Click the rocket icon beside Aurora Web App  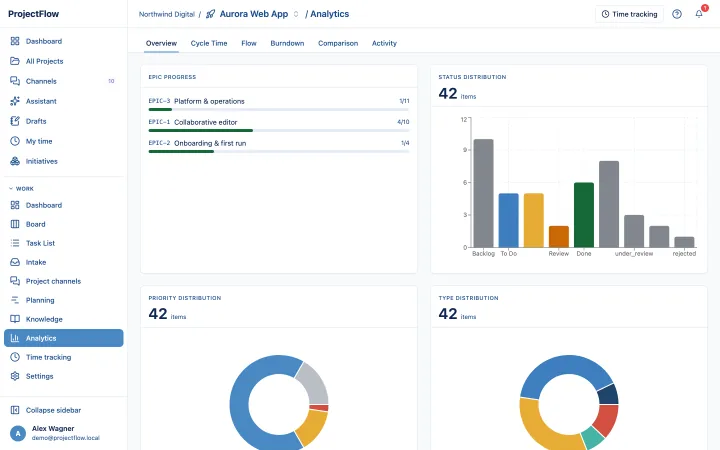pyautogui.click(x=210, y=14)
